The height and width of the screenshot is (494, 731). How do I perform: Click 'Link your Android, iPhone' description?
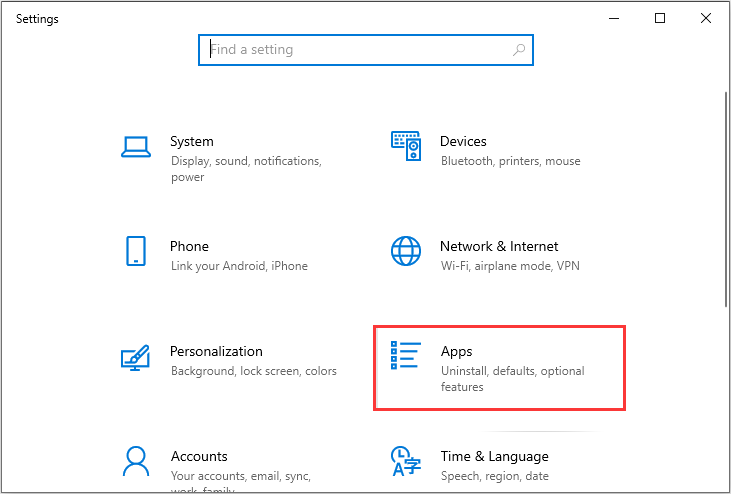(239, 266)
